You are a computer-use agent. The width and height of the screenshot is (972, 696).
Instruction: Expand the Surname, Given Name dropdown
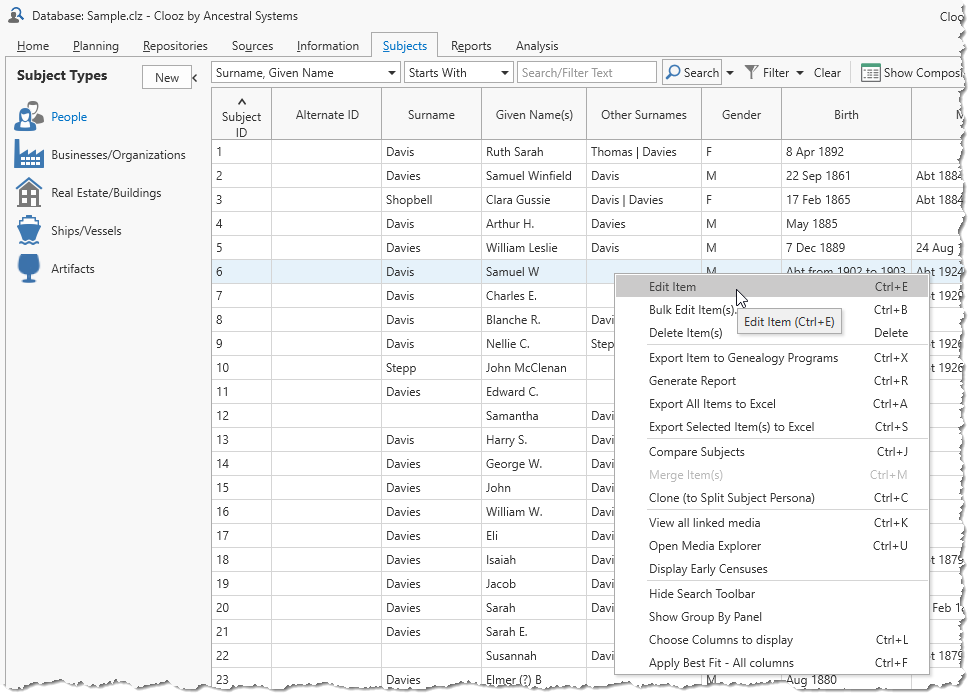391,73
